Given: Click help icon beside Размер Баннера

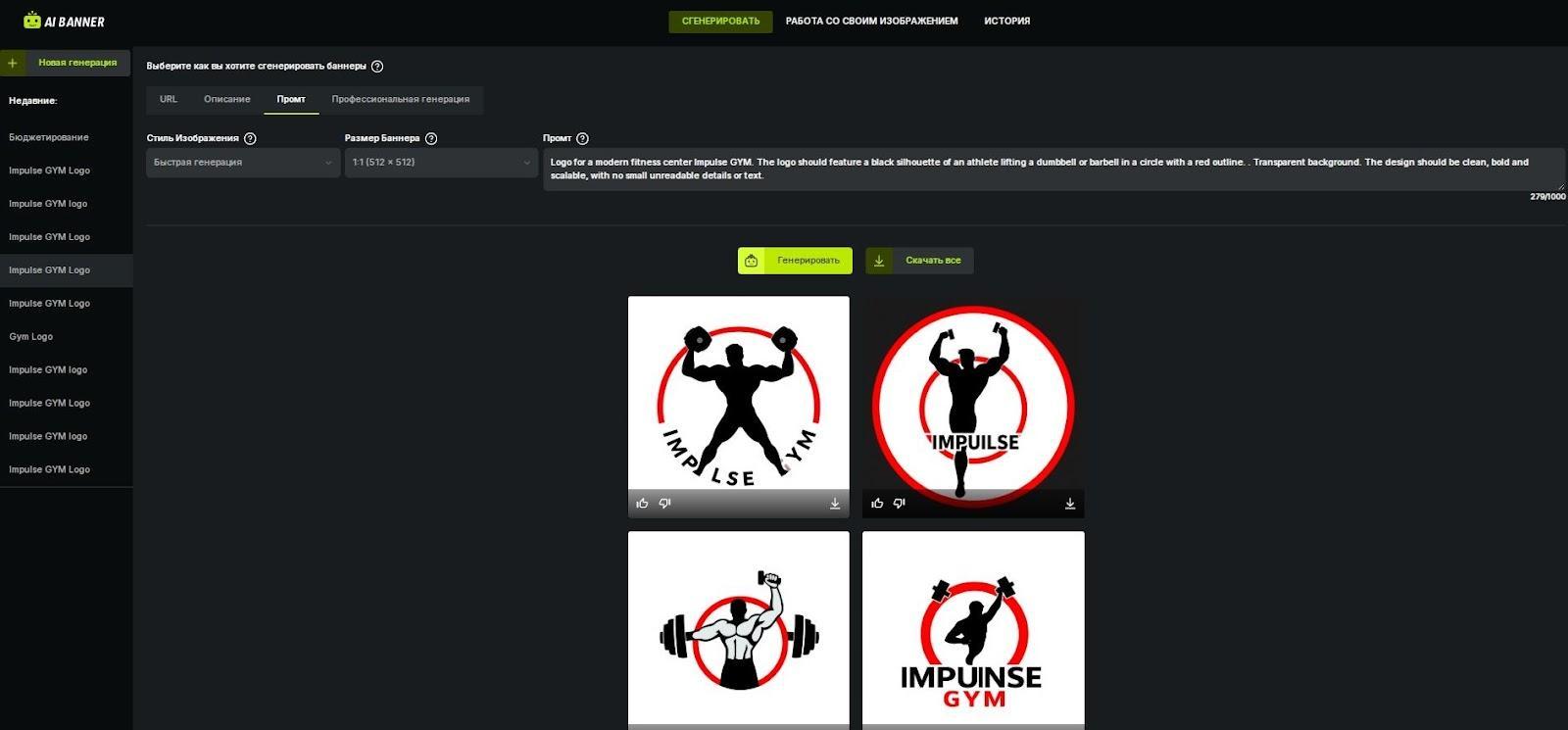Looking at the screenshot, I should coord(431,139).
